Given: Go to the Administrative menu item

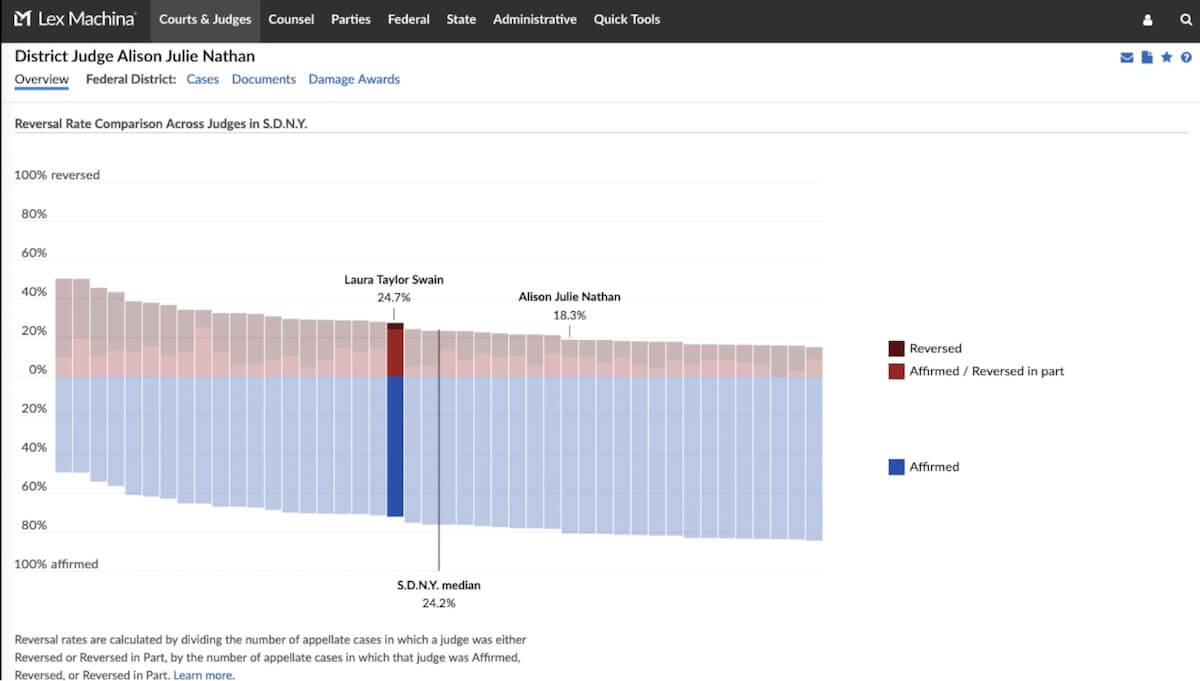Looking at the screenshot, I should coord(534,19).
